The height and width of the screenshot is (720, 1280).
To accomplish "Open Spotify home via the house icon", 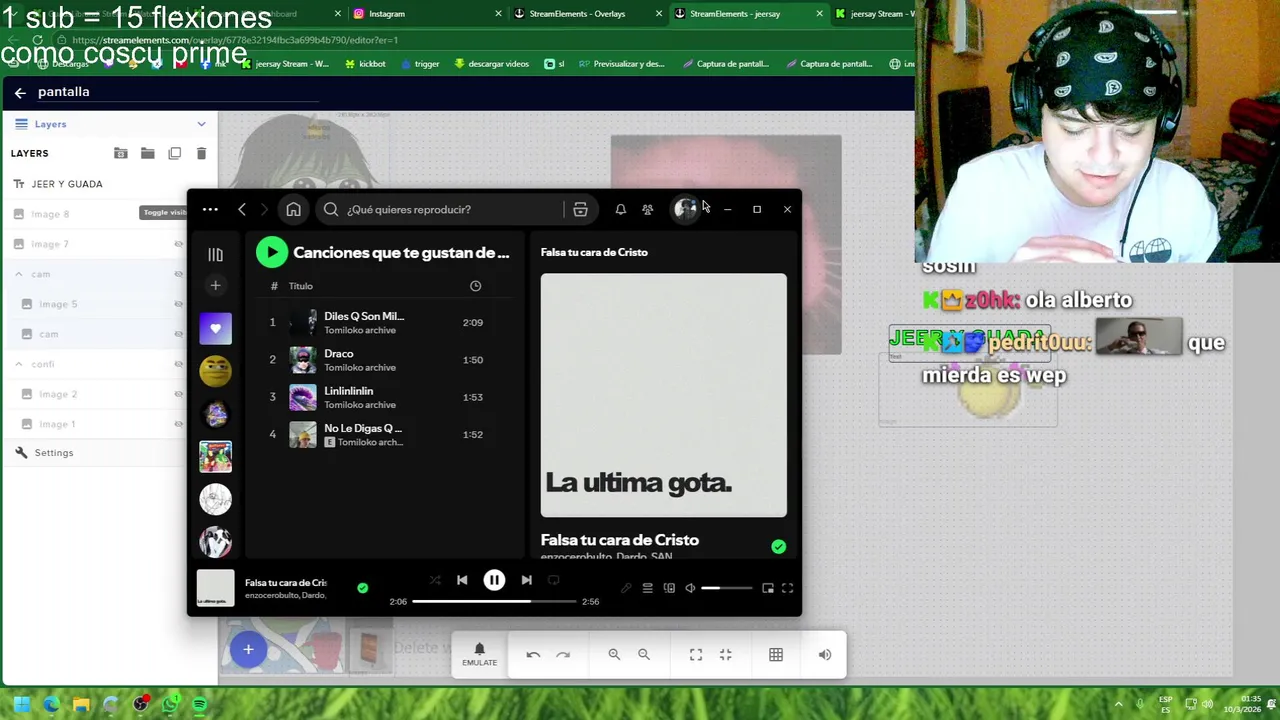I will coord(293,209).
